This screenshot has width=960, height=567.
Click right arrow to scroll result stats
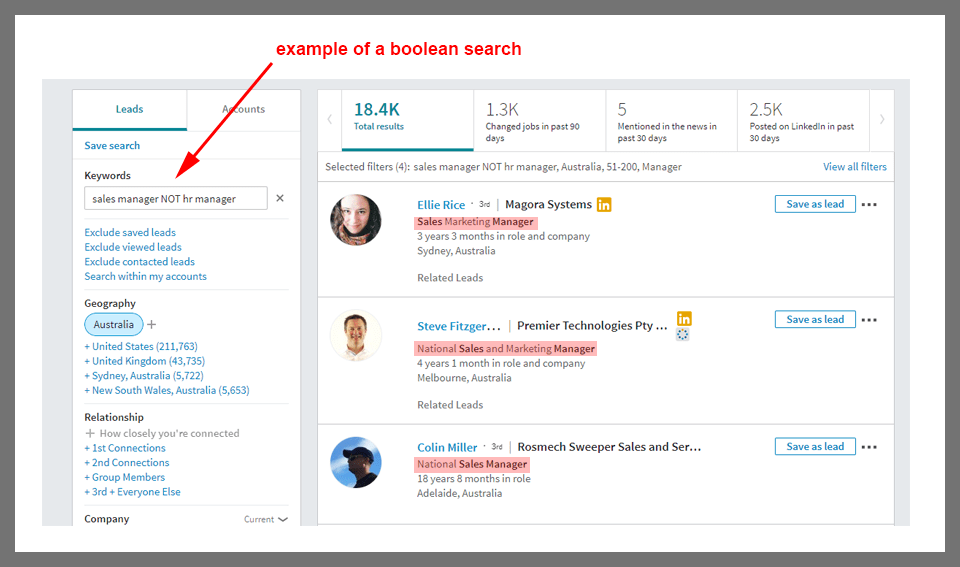pyautogui.click(x=882, y=119)
